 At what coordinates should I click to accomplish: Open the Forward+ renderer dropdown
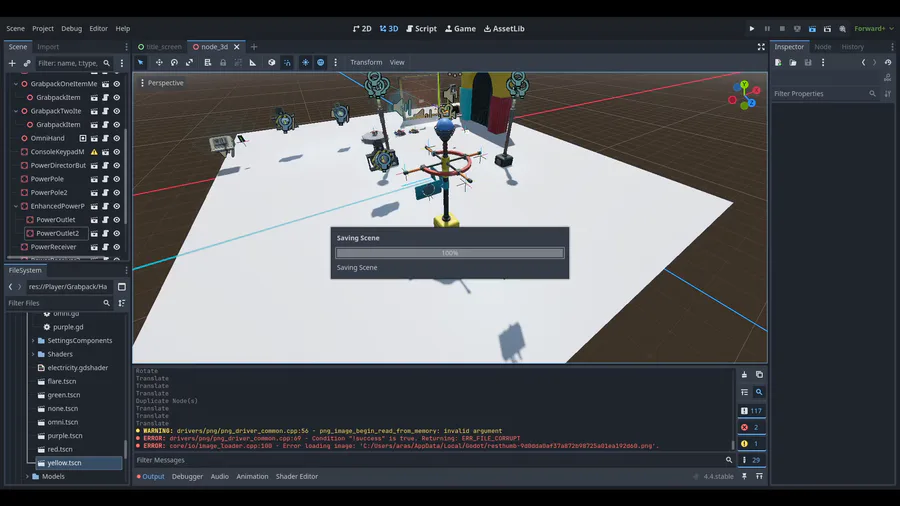point(874,29)
